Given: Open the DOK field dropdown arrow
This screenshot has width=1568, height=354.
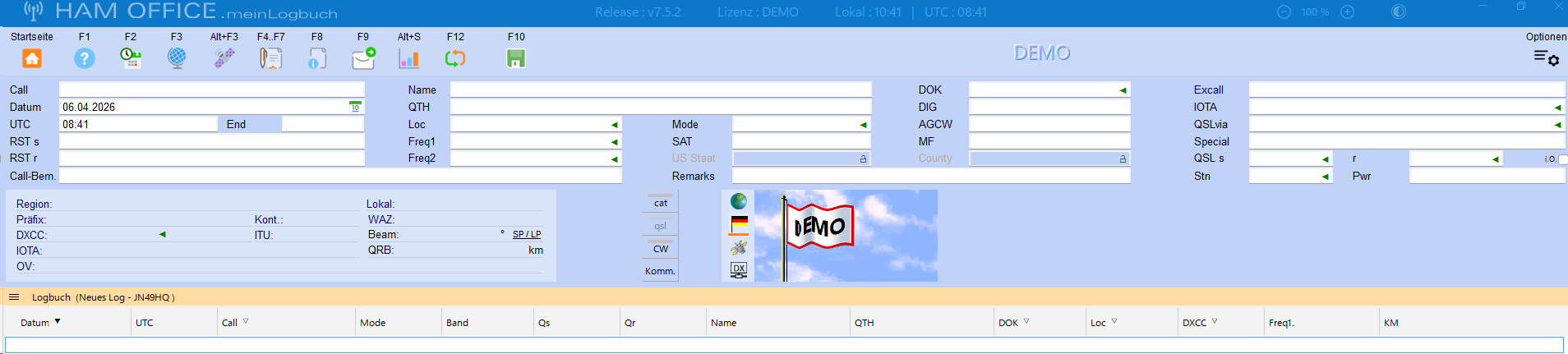Looking at the screenshot, I should tap(1123, 90).
